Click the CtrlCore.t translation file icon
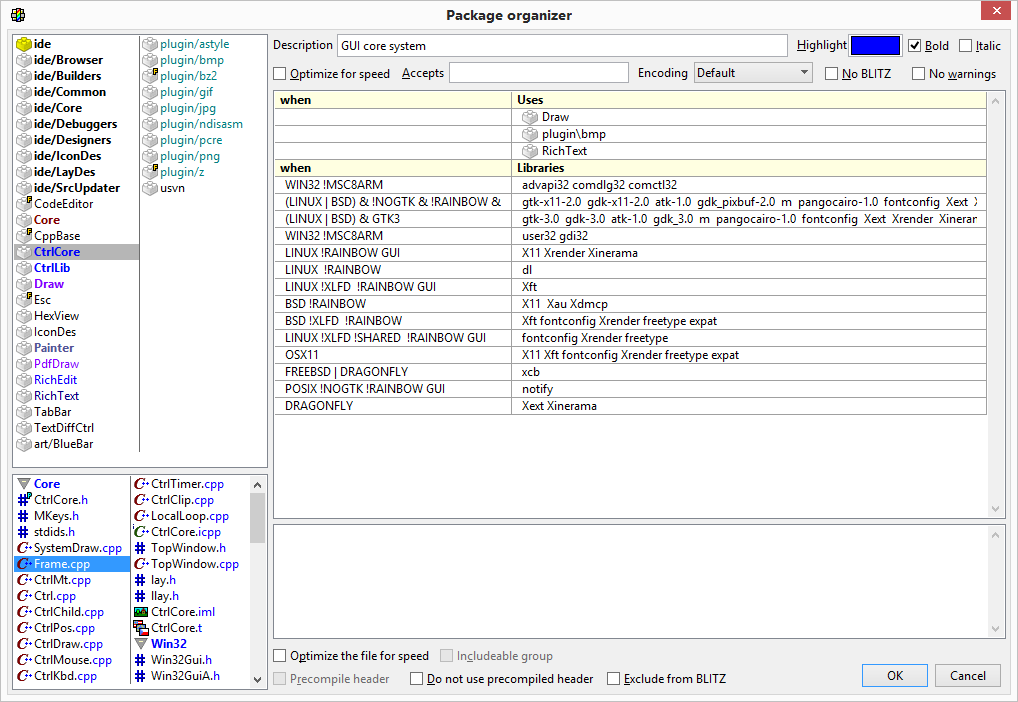 click(x=141, y=628)
